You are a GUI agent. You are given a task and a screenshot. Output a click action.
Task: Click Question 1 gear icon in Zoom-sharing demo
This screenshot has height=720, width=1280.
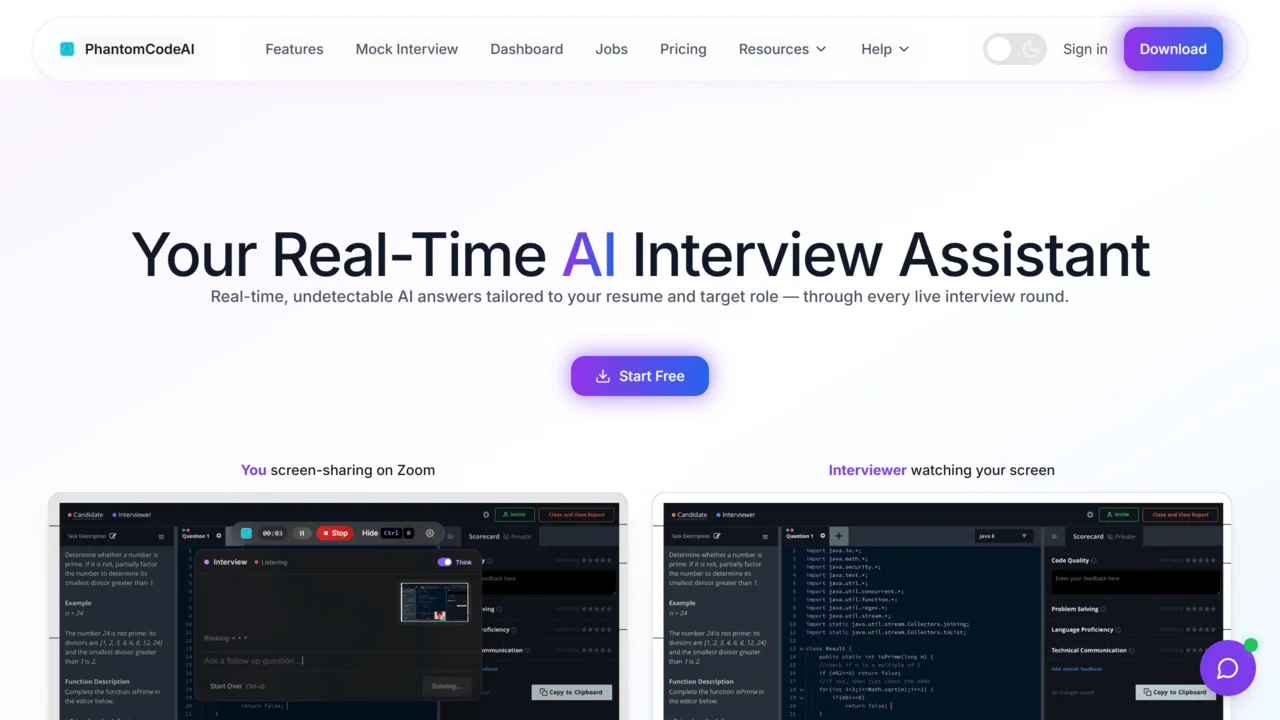219,536
